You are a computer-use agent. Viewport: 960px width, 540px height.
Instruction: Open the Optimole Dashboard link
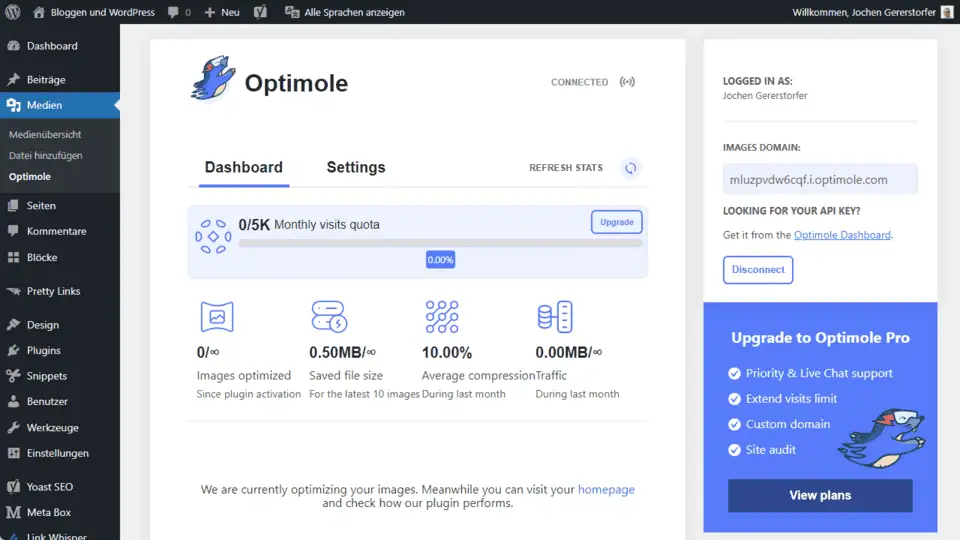[x=841, y=235]
